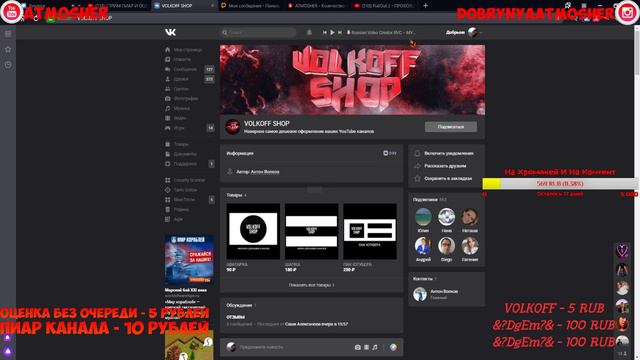Open the YouTuber pack product thumbnail

[x=370, y=231]
